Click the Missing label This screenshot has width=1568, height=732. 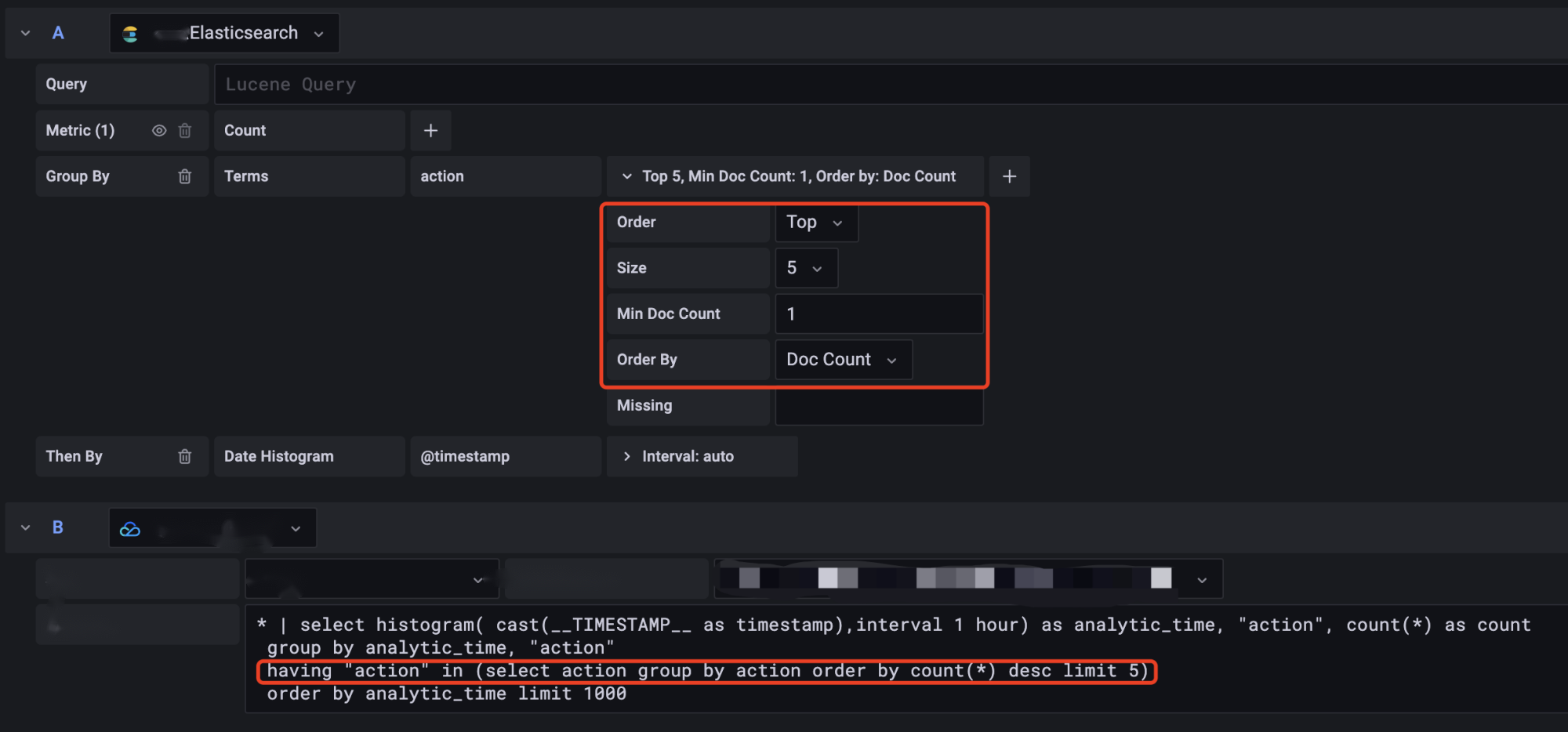coord(644,406)
